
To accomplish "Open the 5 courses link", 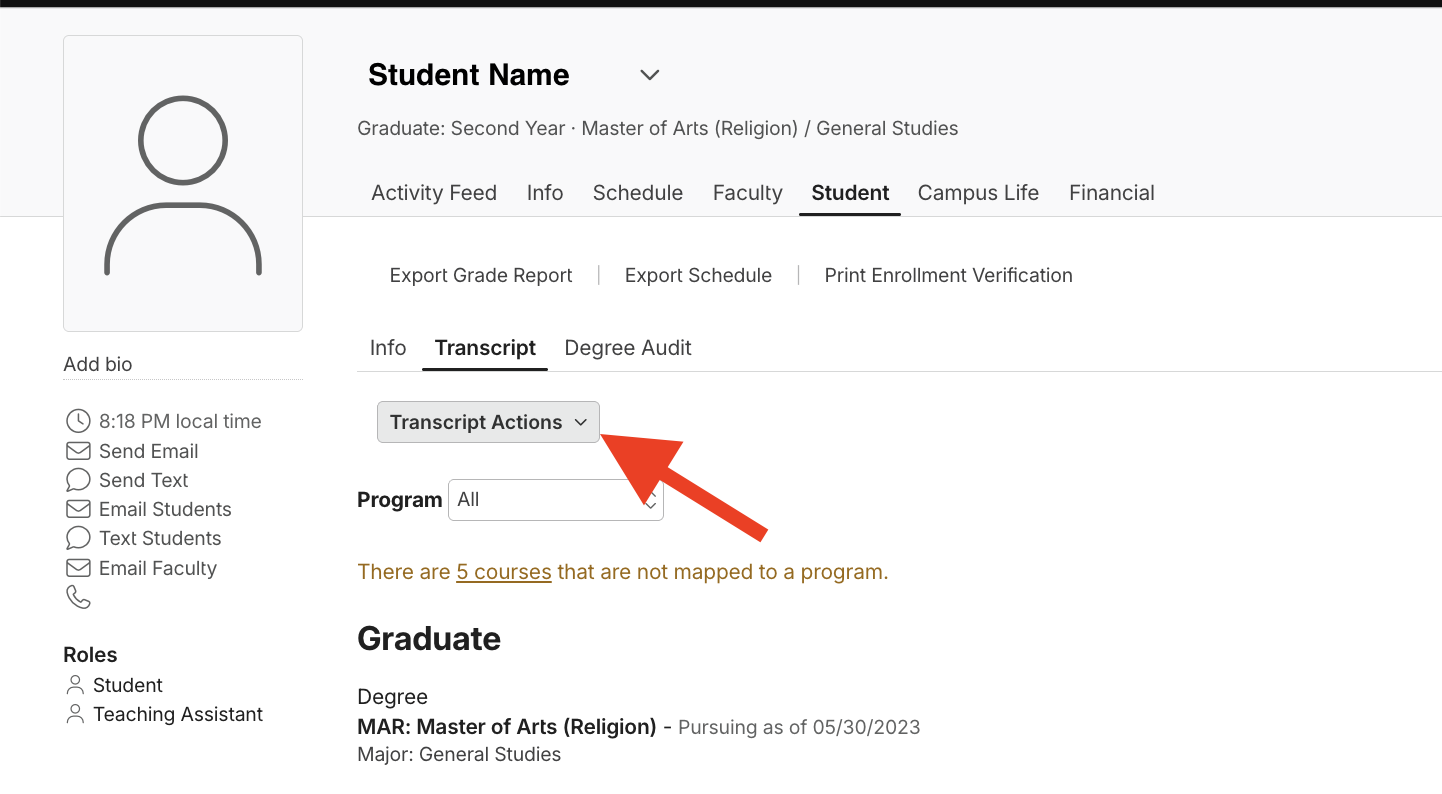I will (504, 572).
